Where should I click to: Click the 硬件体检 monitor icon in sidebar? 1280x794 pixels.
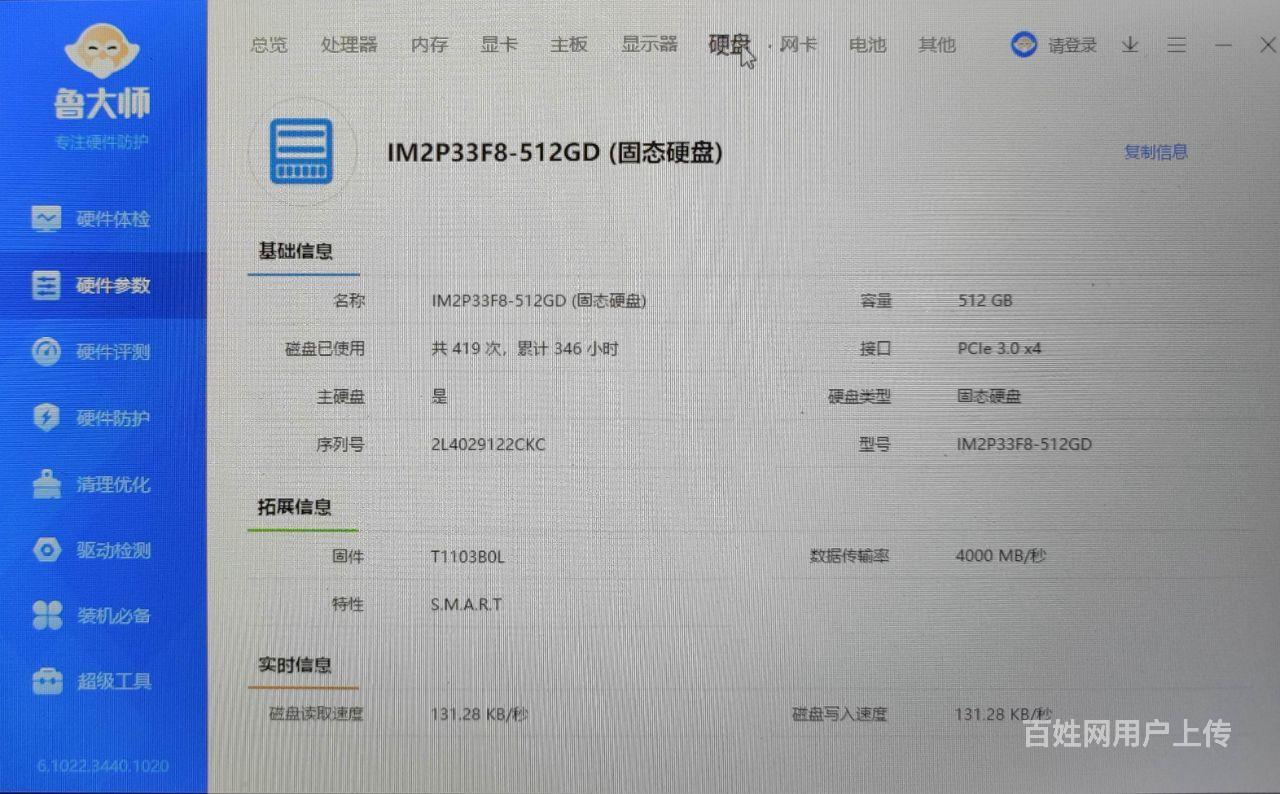(46, 218)
